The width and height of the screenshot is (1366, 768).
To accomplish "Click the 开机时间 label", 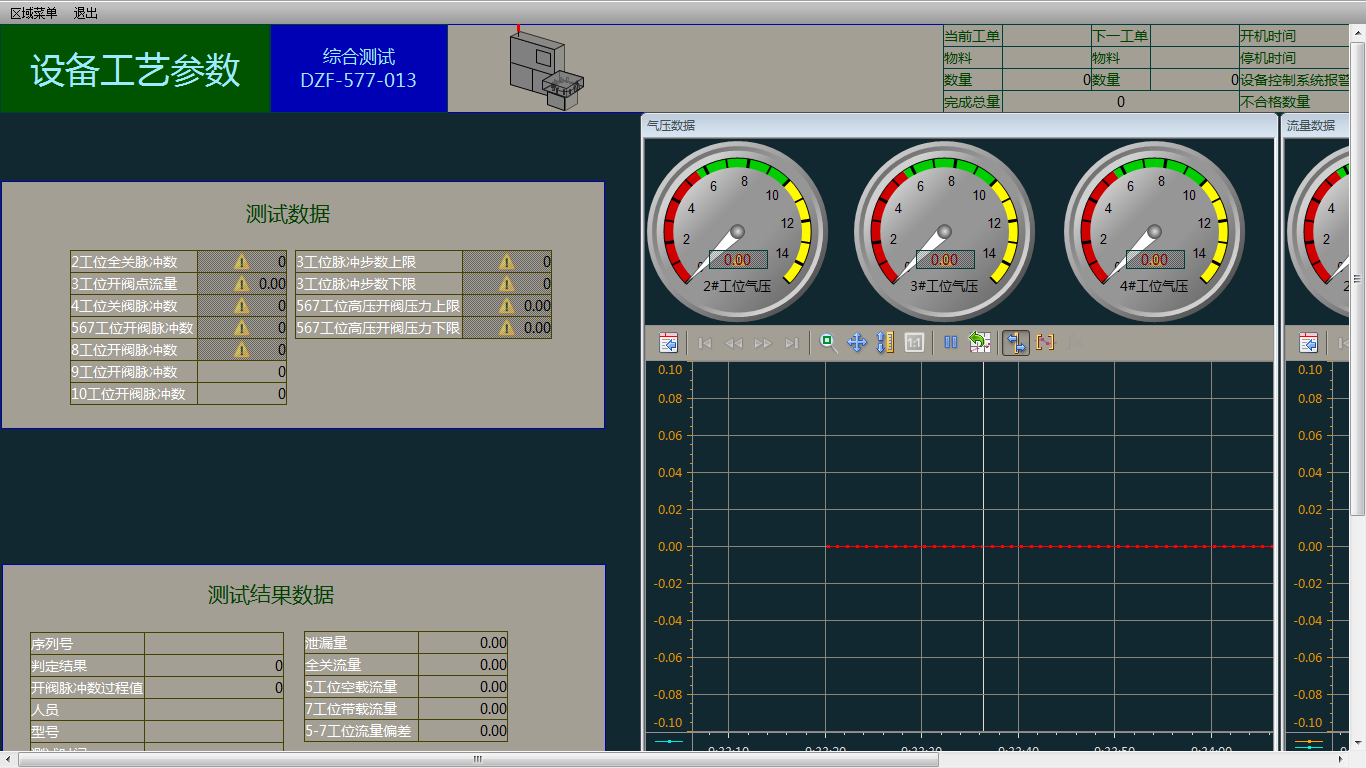I will tap(1268, 36).
